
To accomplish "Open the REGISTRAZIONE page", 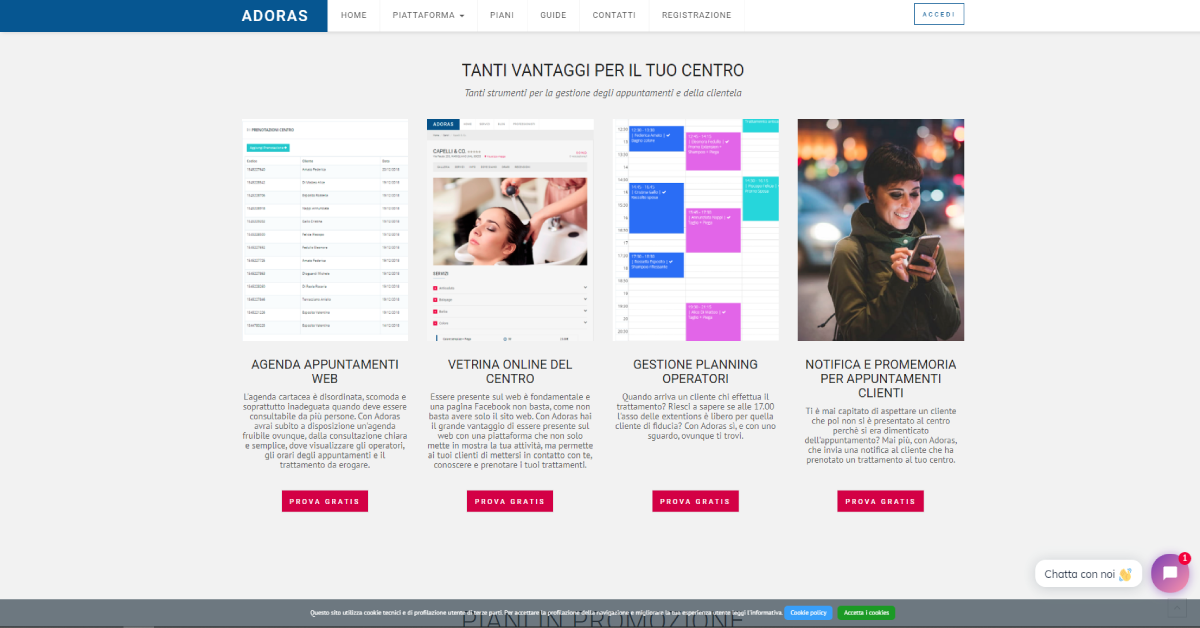I will 696,16.
